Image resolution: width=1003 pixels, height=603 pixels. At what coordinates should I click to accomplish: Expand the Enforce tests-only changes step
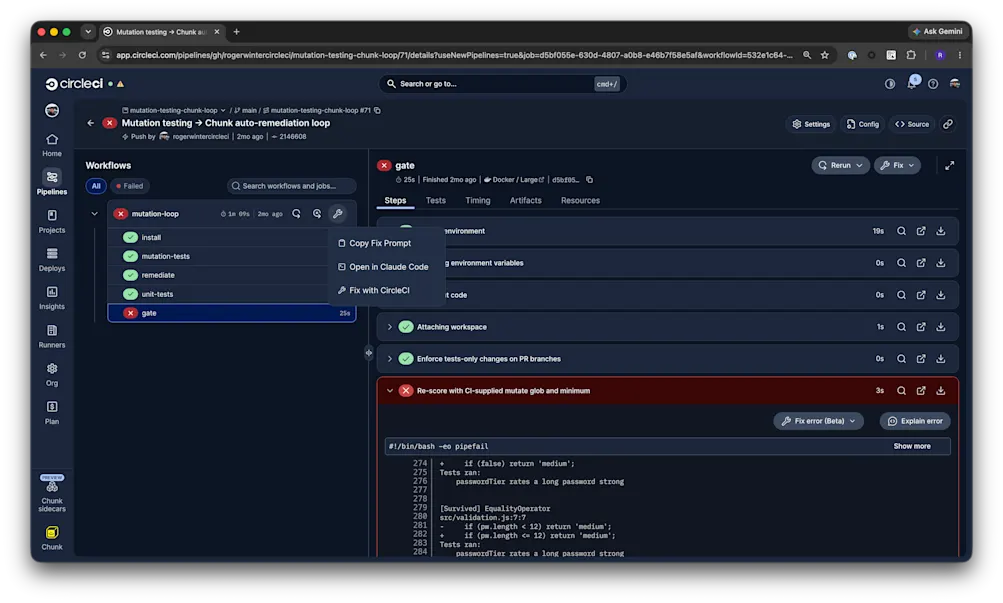pyautogui.click(x=390, y=359)
